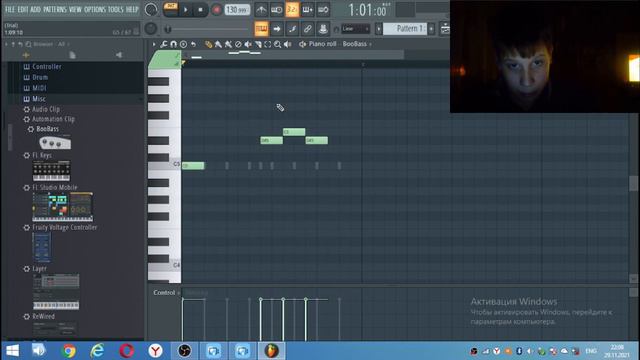This screenshot has width=640, height=360.
Task: Select the Zoom magnifier tool
Action: pyautogui.click(x=278, y=44)
